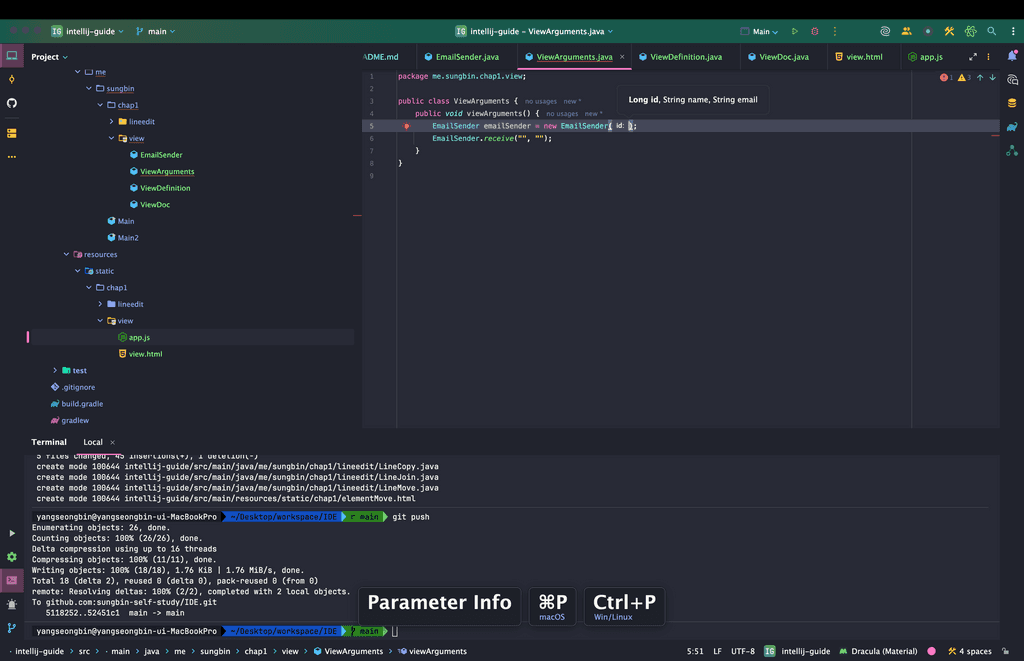The image size is (1024, 661).
Task: Open the Code With Me people icon
Action: click(x=906, y=31)
